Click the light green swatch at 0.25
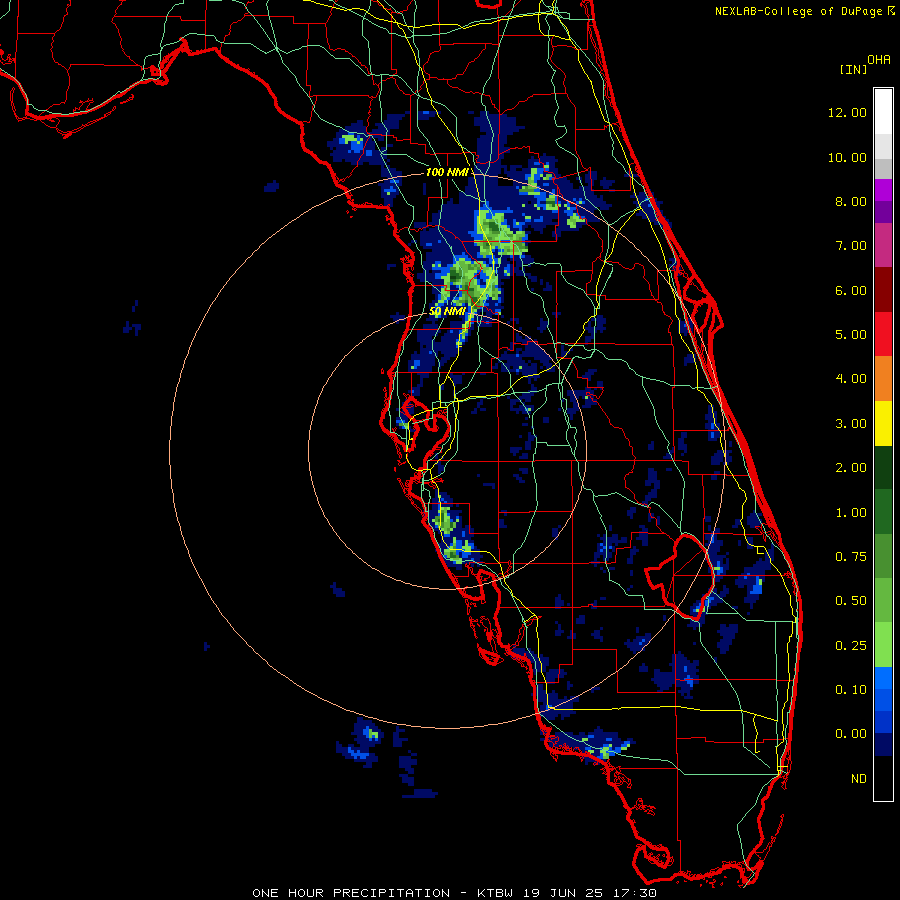This screenshot has width=900, height=900. (883, 645)
